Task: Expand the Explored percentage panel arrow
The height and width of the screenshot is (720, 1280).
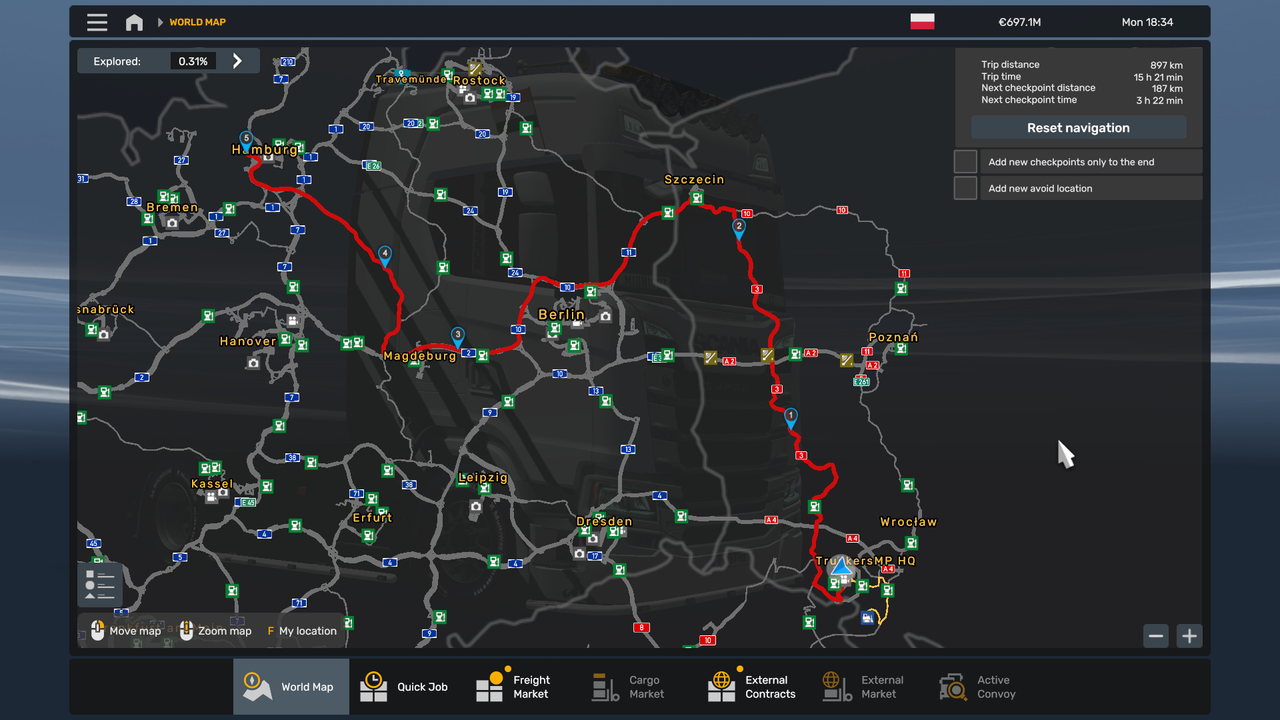Action: (237, 61)
